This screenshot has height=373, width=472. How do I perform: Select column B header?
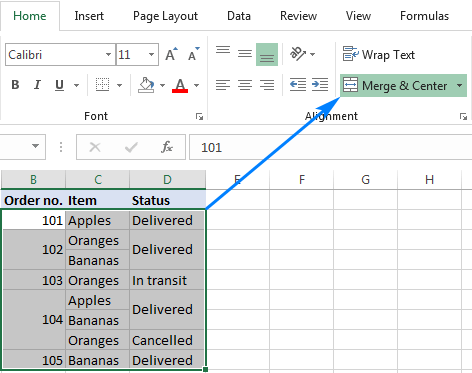[x=33, y=180]
